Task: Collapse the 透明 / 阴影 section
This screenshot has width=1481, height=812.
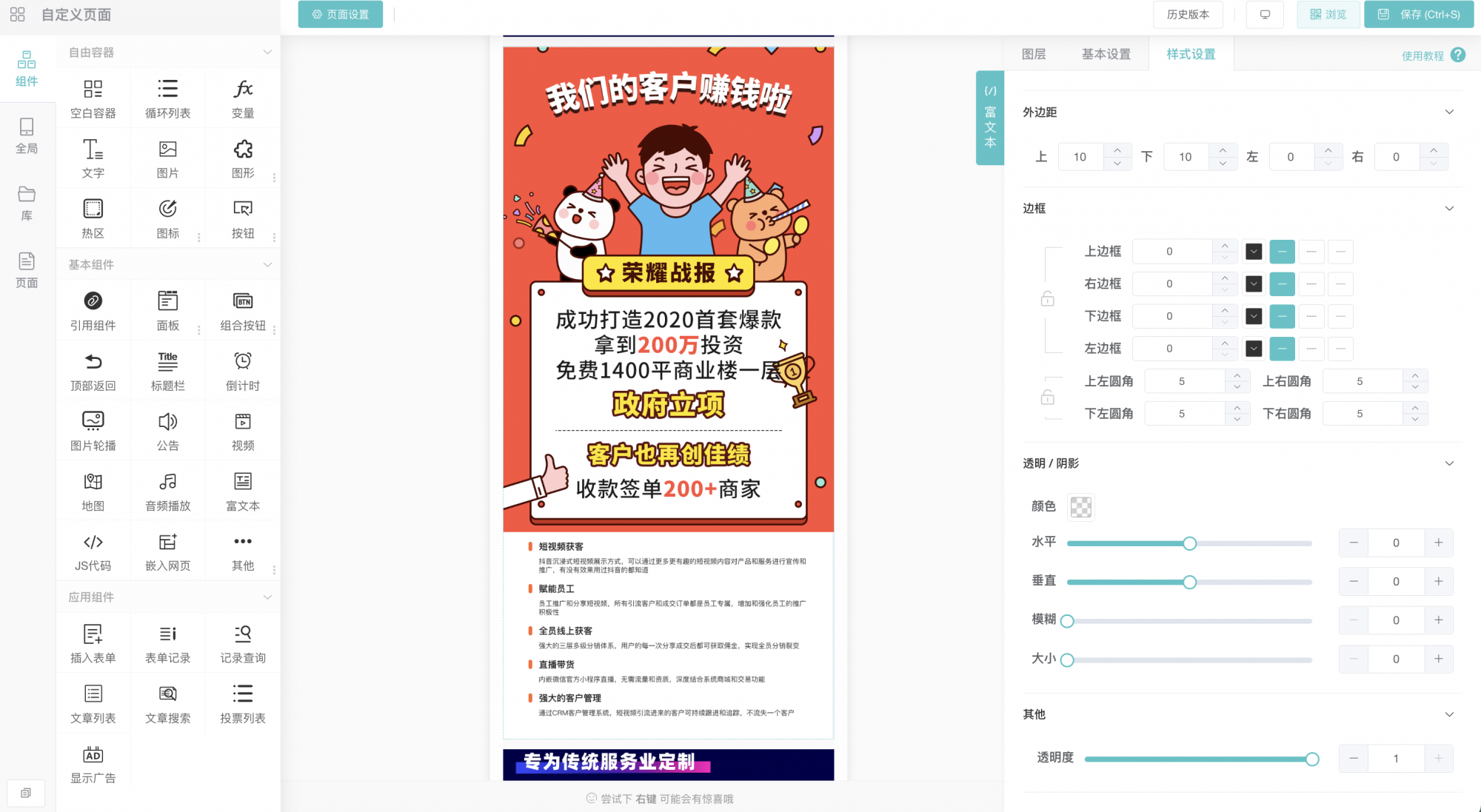Action: (1449, 463)
